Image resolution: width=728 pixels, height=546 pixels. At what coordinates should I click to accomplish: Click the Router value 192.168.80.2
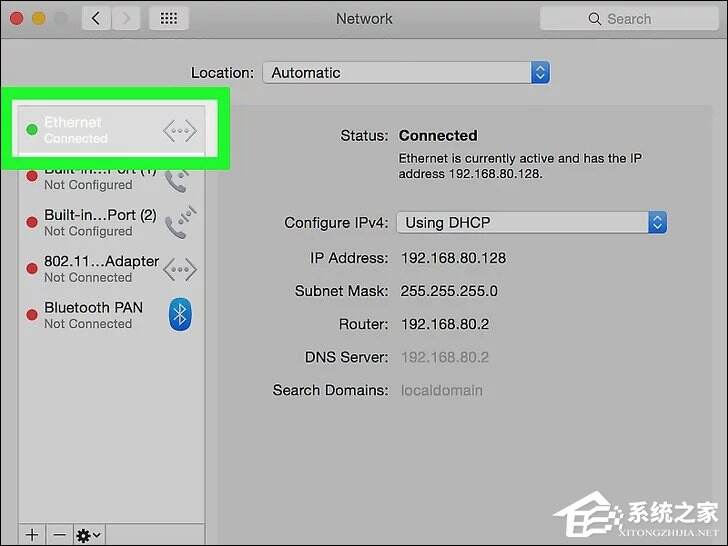tap(445, 324)
